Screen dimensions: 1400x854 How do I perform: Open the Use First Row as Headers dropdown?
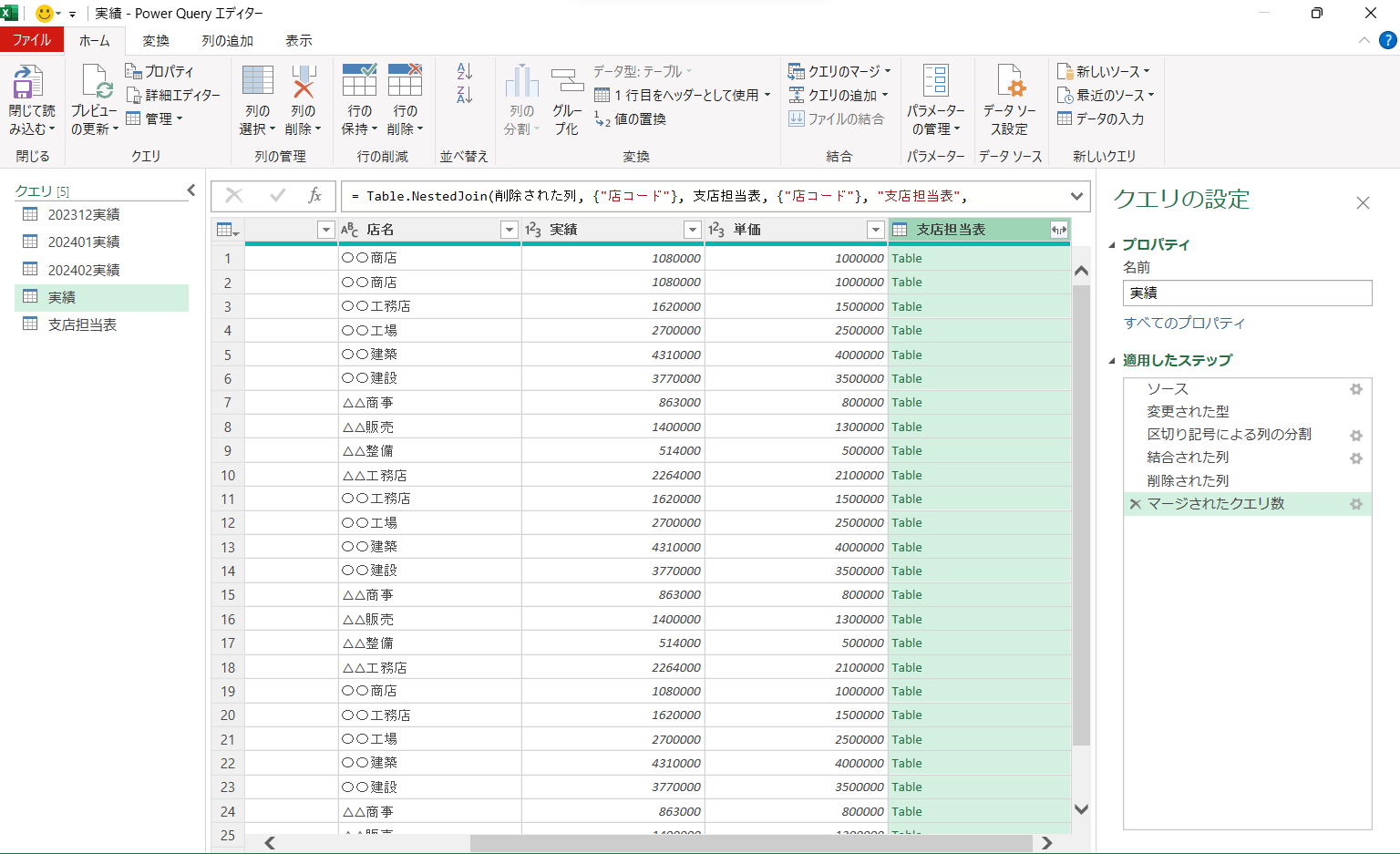pos(767,95)
